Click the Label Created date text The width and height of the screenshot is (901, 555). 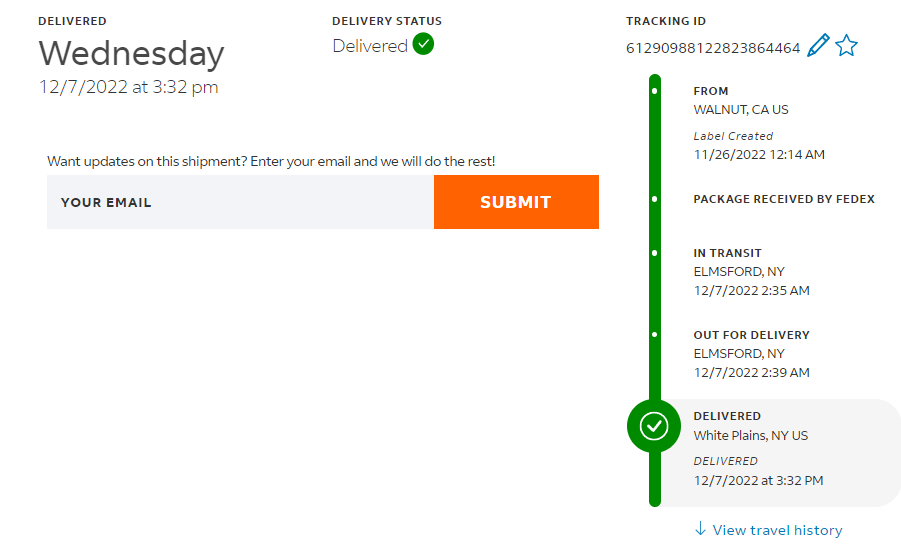click(x=759, y=154)
